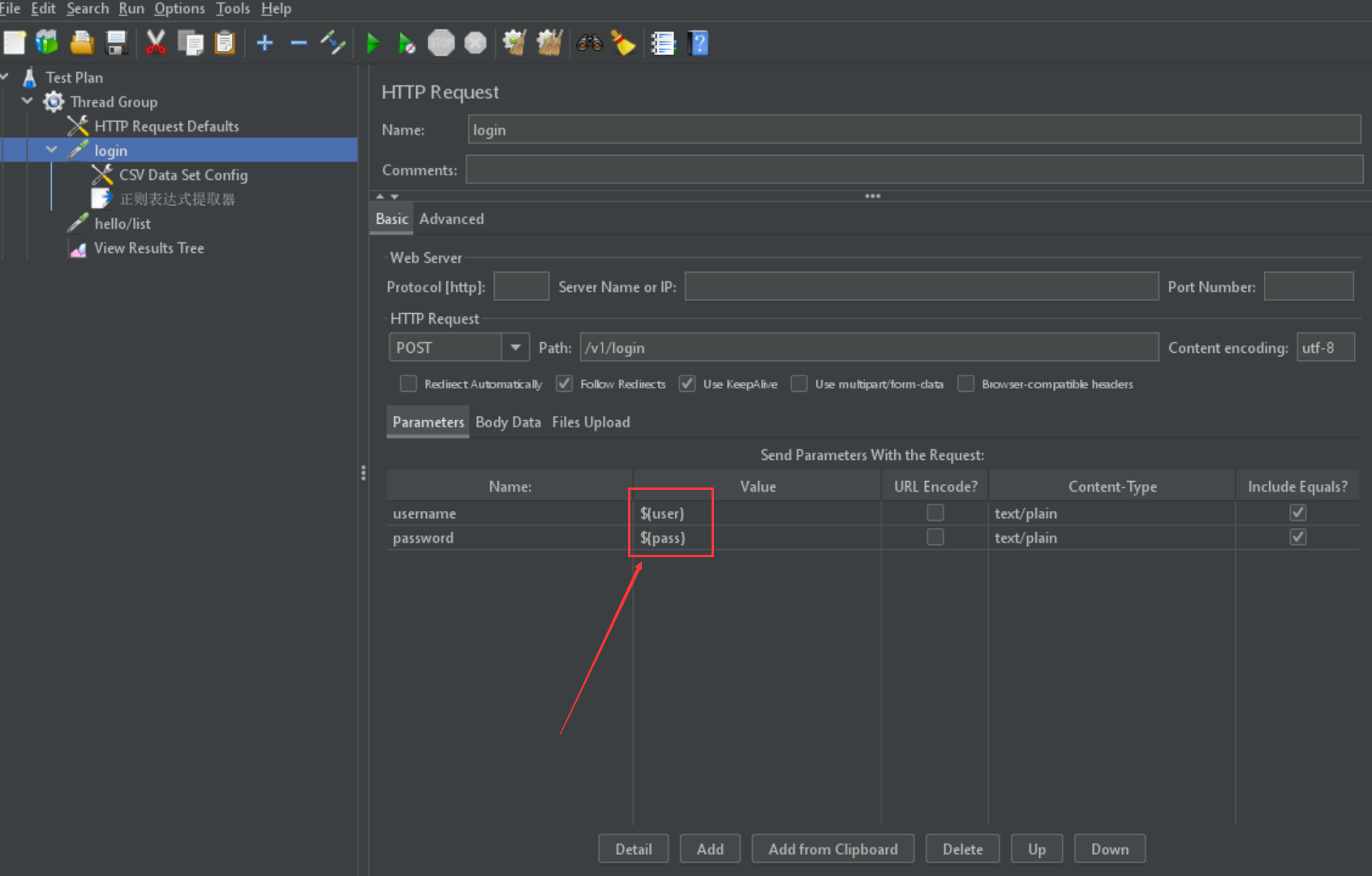Click the Detail button
This screenshot has height=876, width=1372.
(x=634, y=848)
